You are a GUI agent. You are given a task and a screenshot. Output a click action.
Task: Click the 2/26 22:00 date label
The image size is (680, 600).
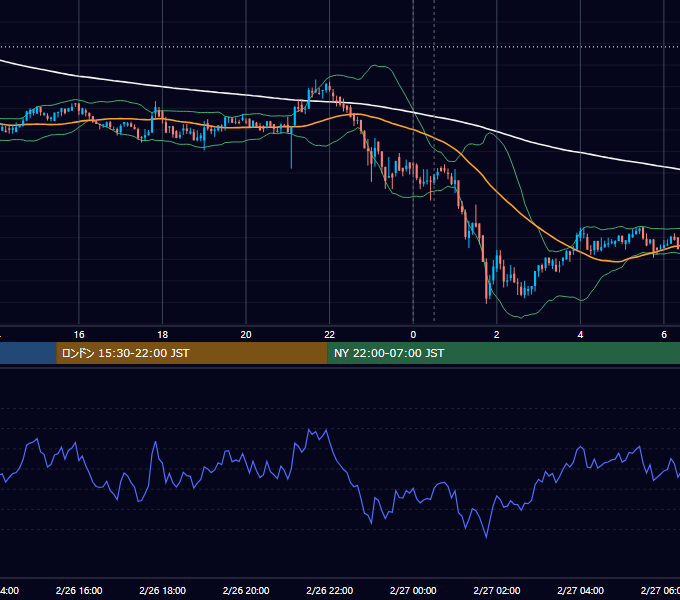point(330,590)
